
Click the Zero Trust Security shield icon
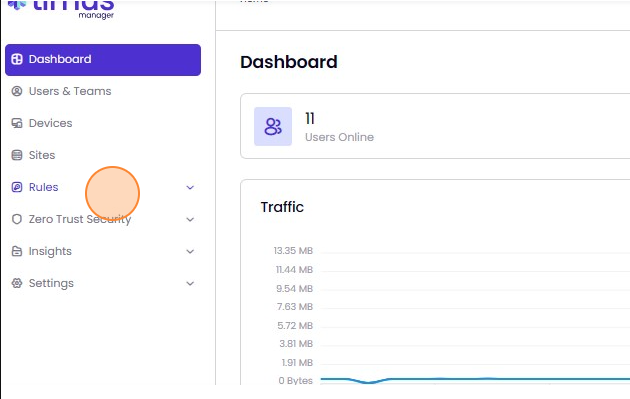[x=17, y=219]
